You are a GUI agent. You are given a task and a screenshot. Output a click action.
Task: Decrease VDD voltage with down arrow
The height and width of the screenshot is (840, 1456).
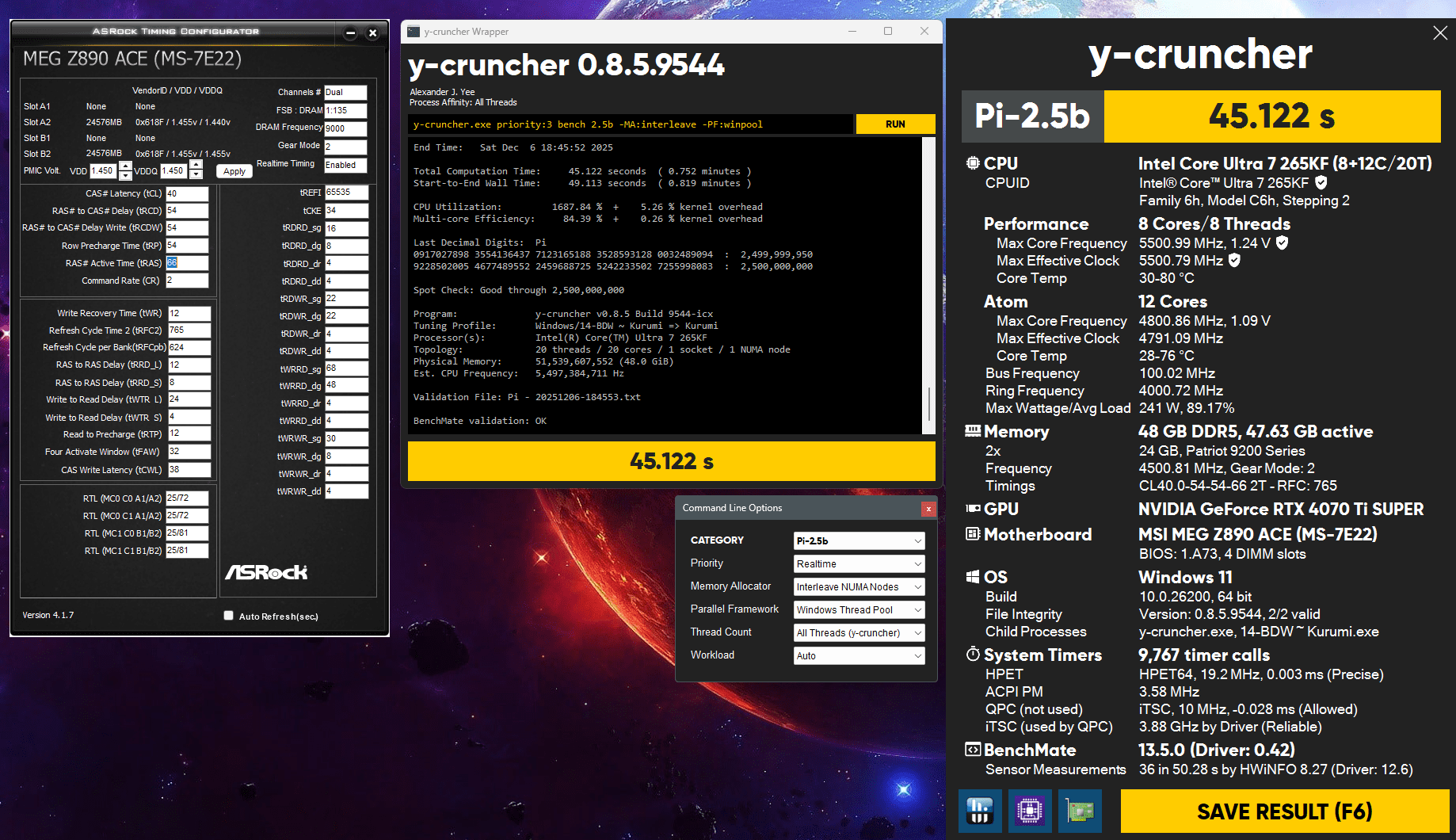pos(125,175)
